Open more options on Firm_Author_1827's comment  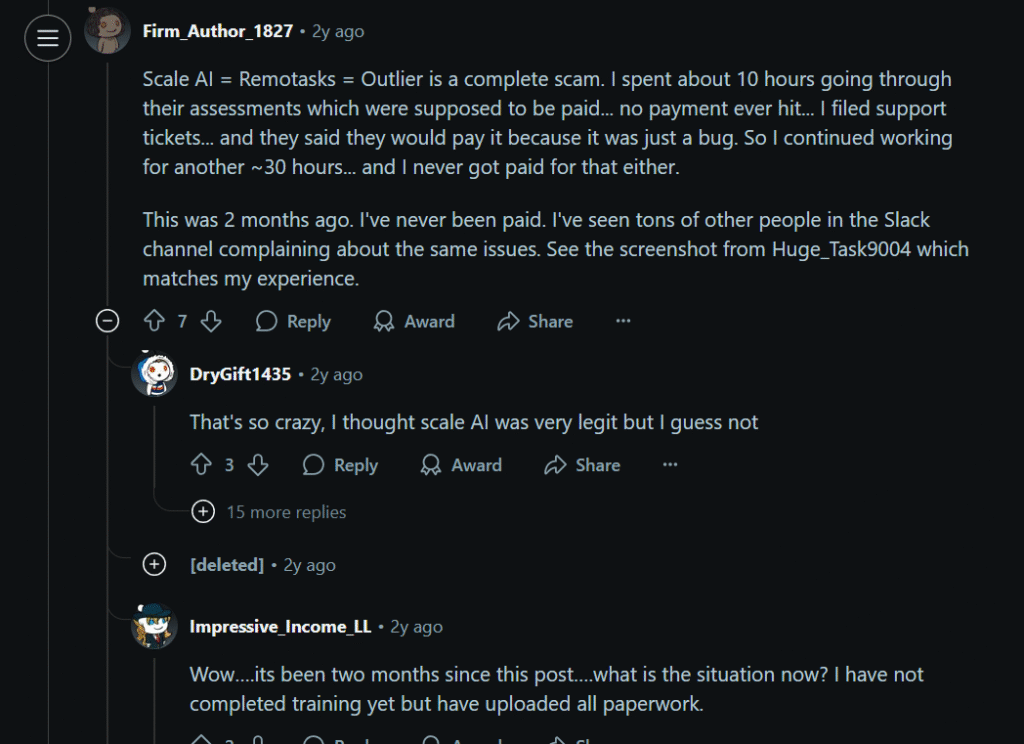(x=623, y=321)
